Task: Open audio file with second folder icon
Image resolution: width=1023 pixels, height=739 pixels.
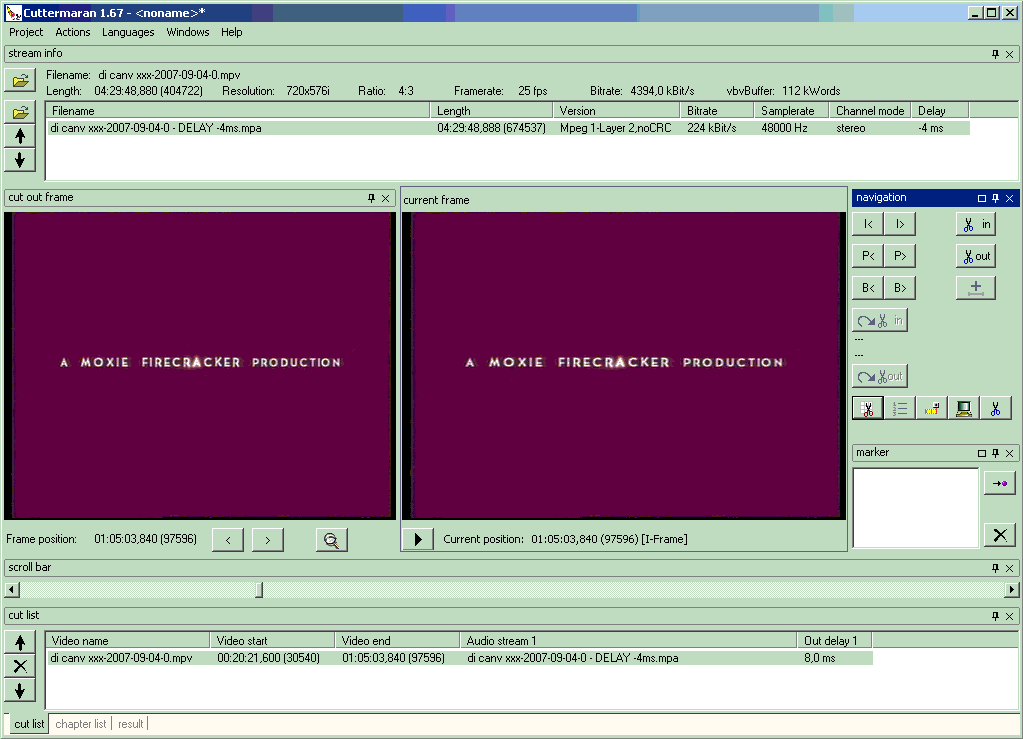Action: point(20,112)
